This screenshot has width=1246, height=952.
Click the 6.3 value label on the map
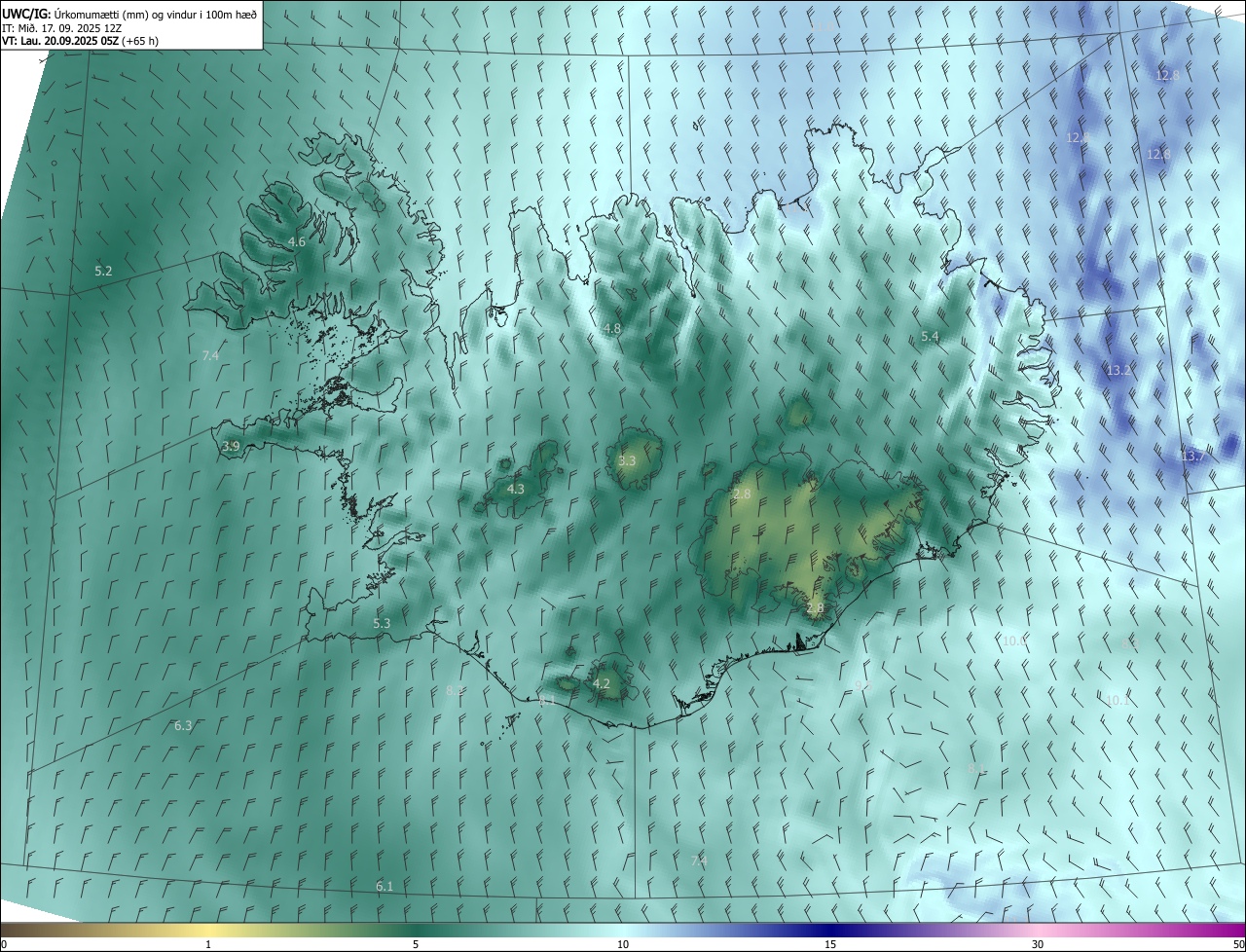click(183, 725)
